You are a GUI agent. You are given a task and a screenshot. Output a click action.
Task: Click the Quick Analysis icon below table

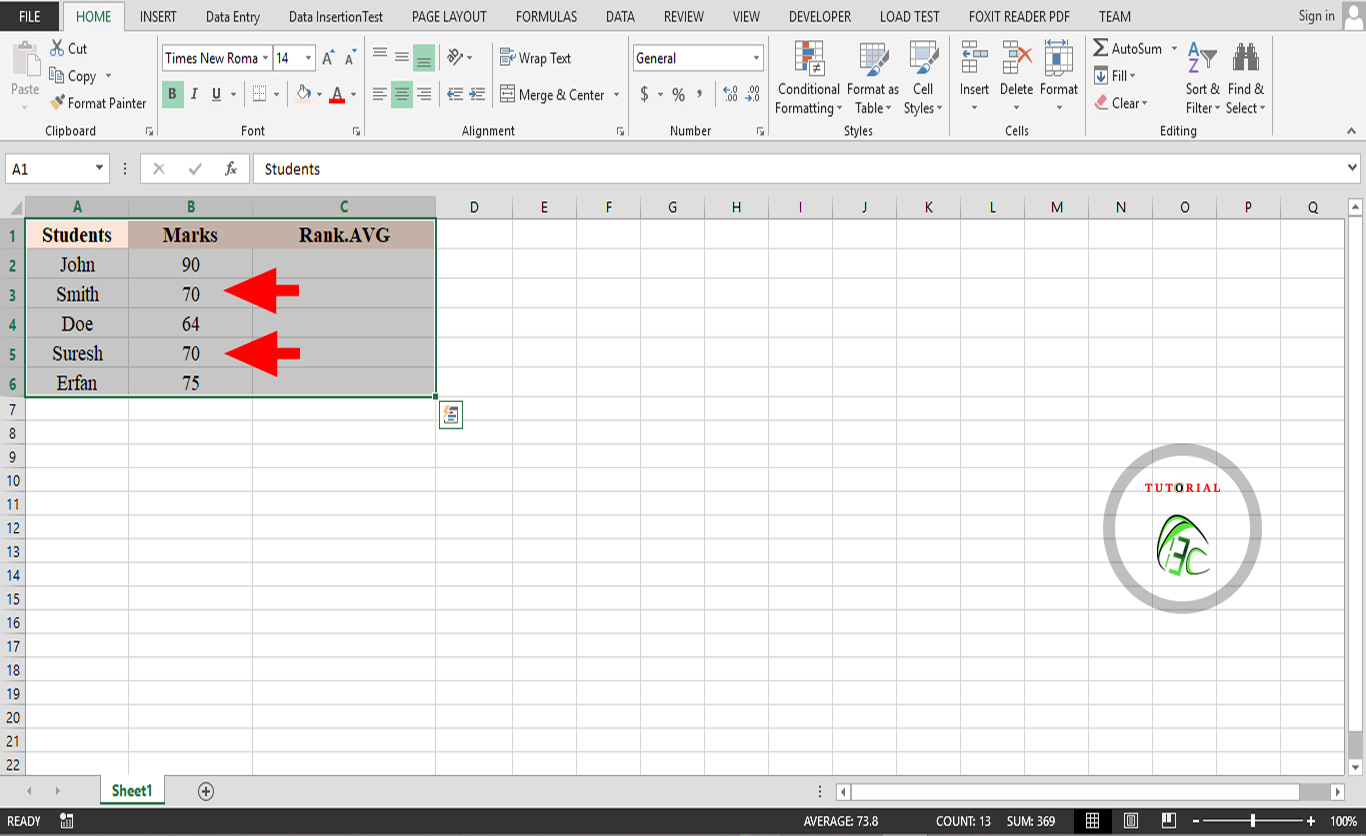click(x=450, y=415)
